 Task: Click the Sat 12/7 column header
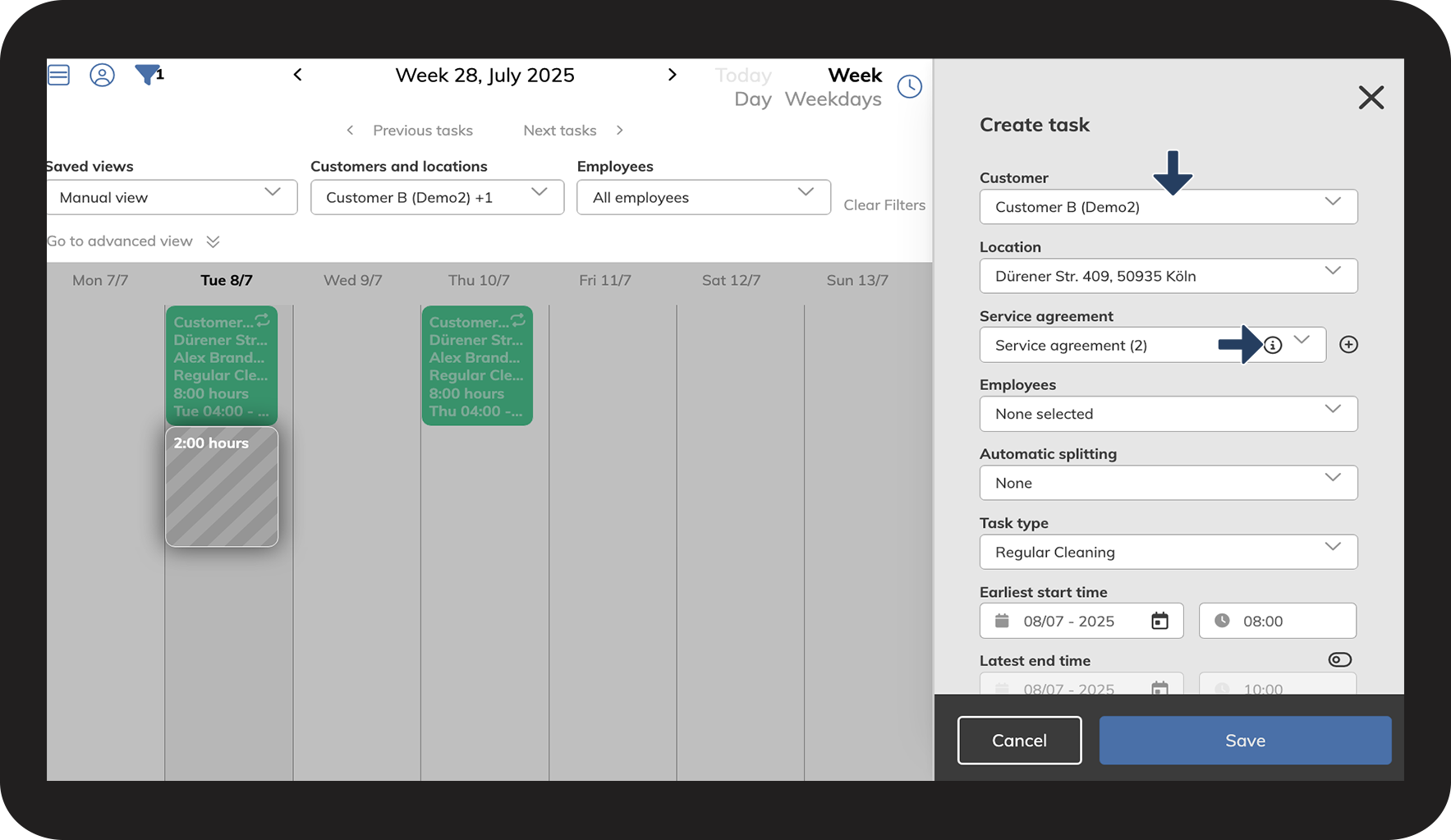tap(731, 280)
